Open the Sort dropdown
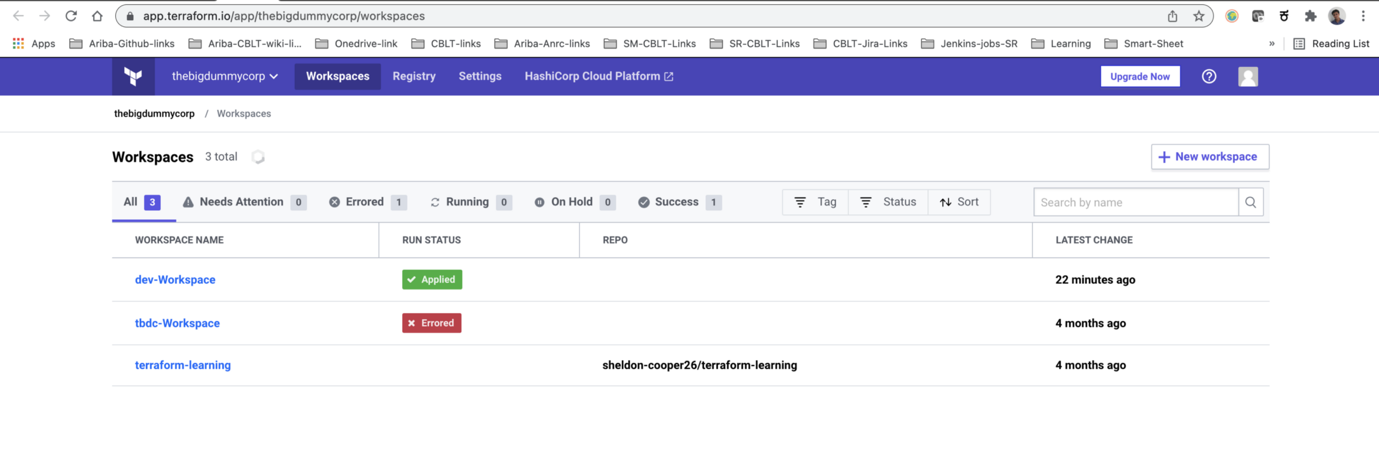This screenshot has width=1379, height=475. [960, 202]
